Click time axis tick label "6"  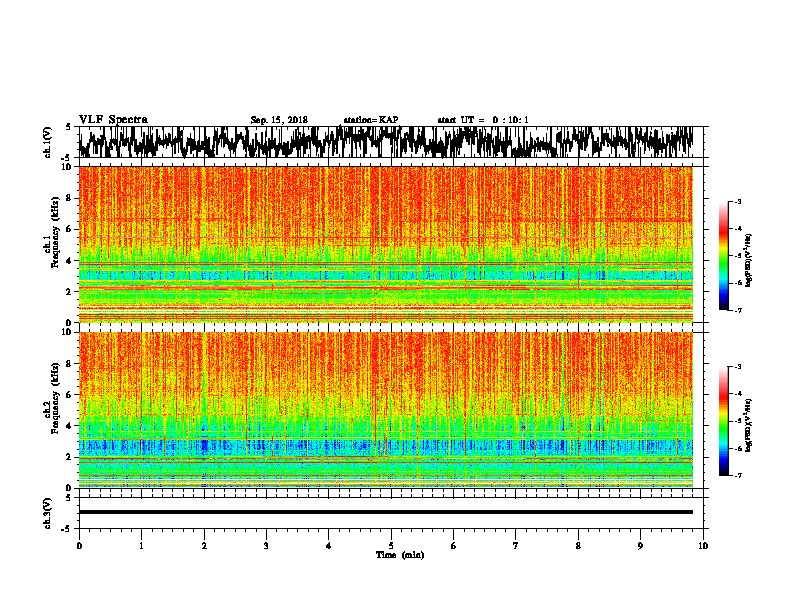(454, 546)
